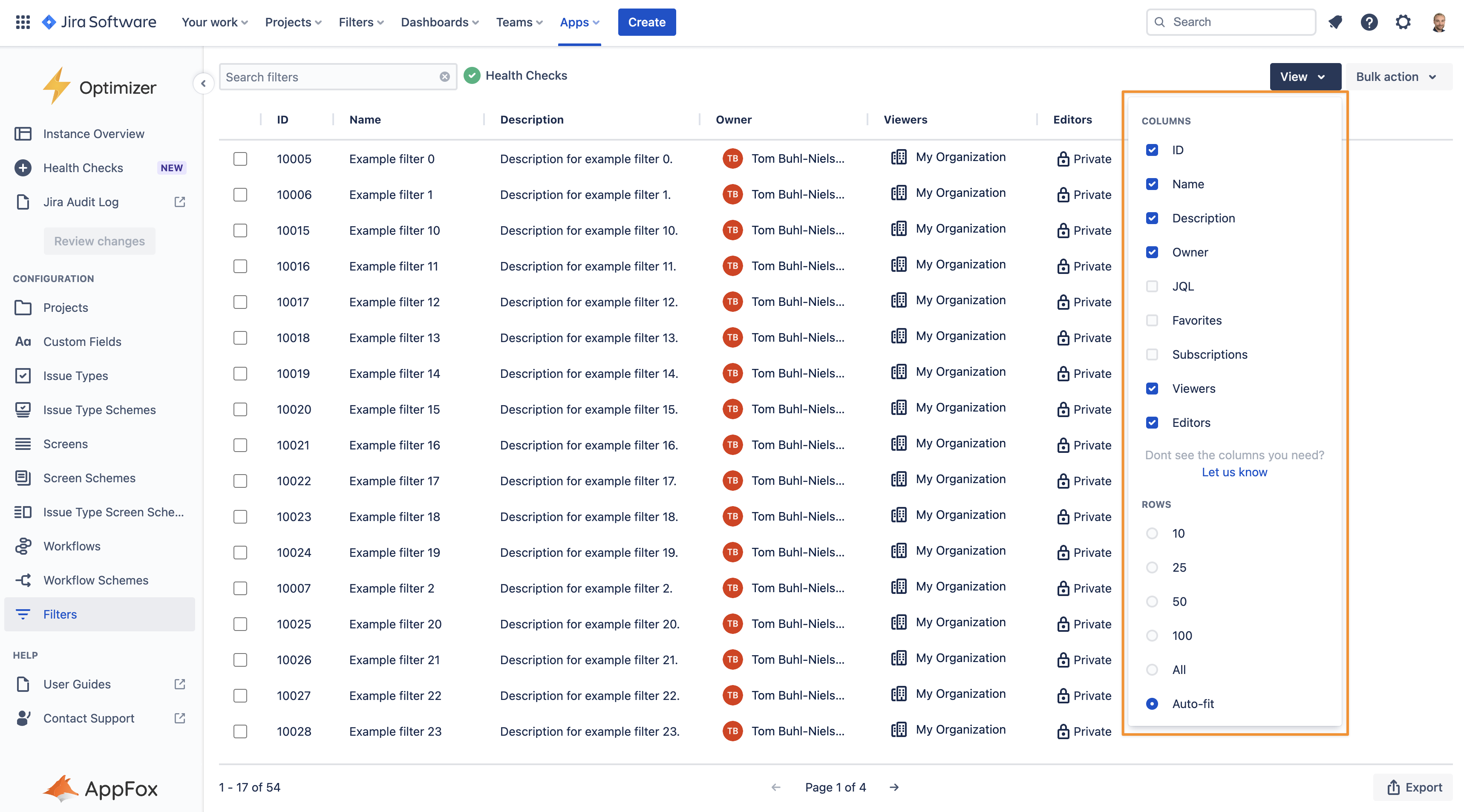Click the user profile avatar

click(x=1438, y=22)
